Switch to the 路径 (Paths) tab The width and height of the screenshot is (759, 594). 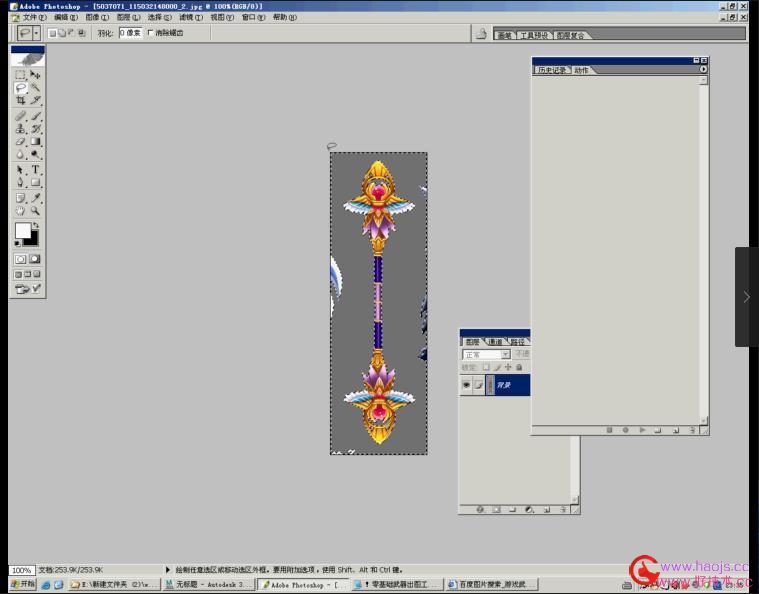(x=517, y=342)
